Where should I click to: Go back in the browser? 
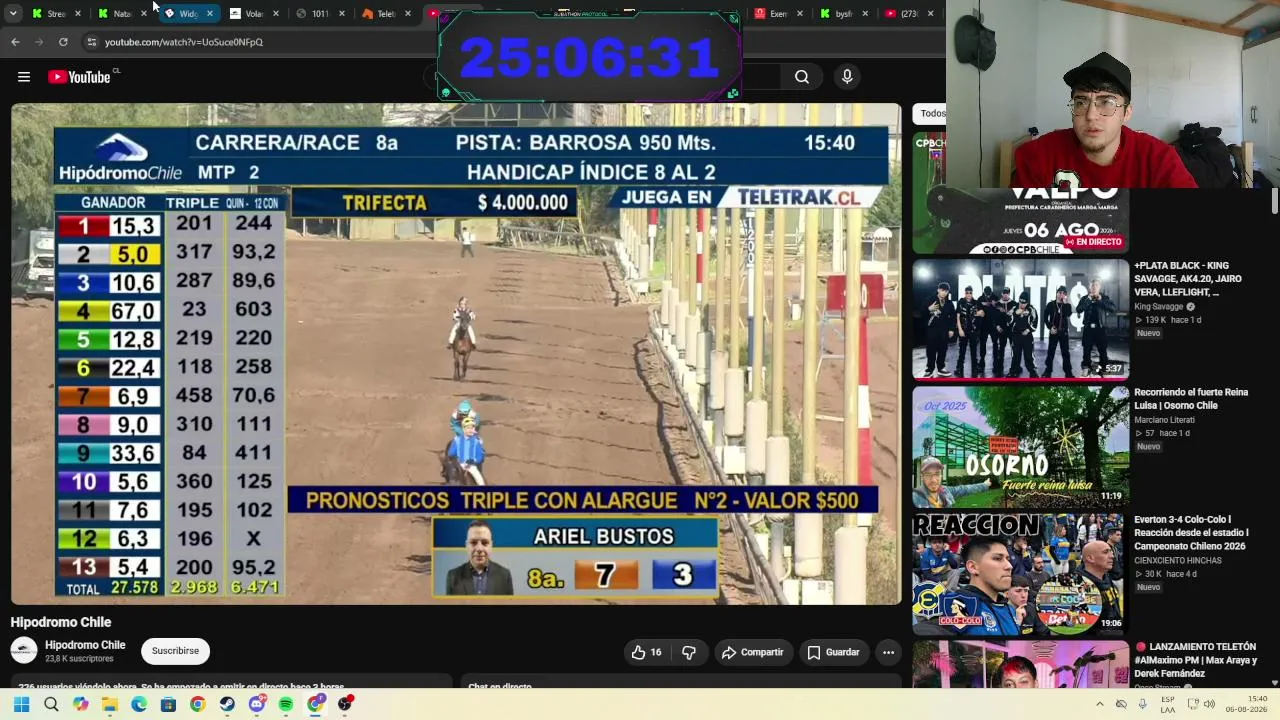click(x=15, y=42)
